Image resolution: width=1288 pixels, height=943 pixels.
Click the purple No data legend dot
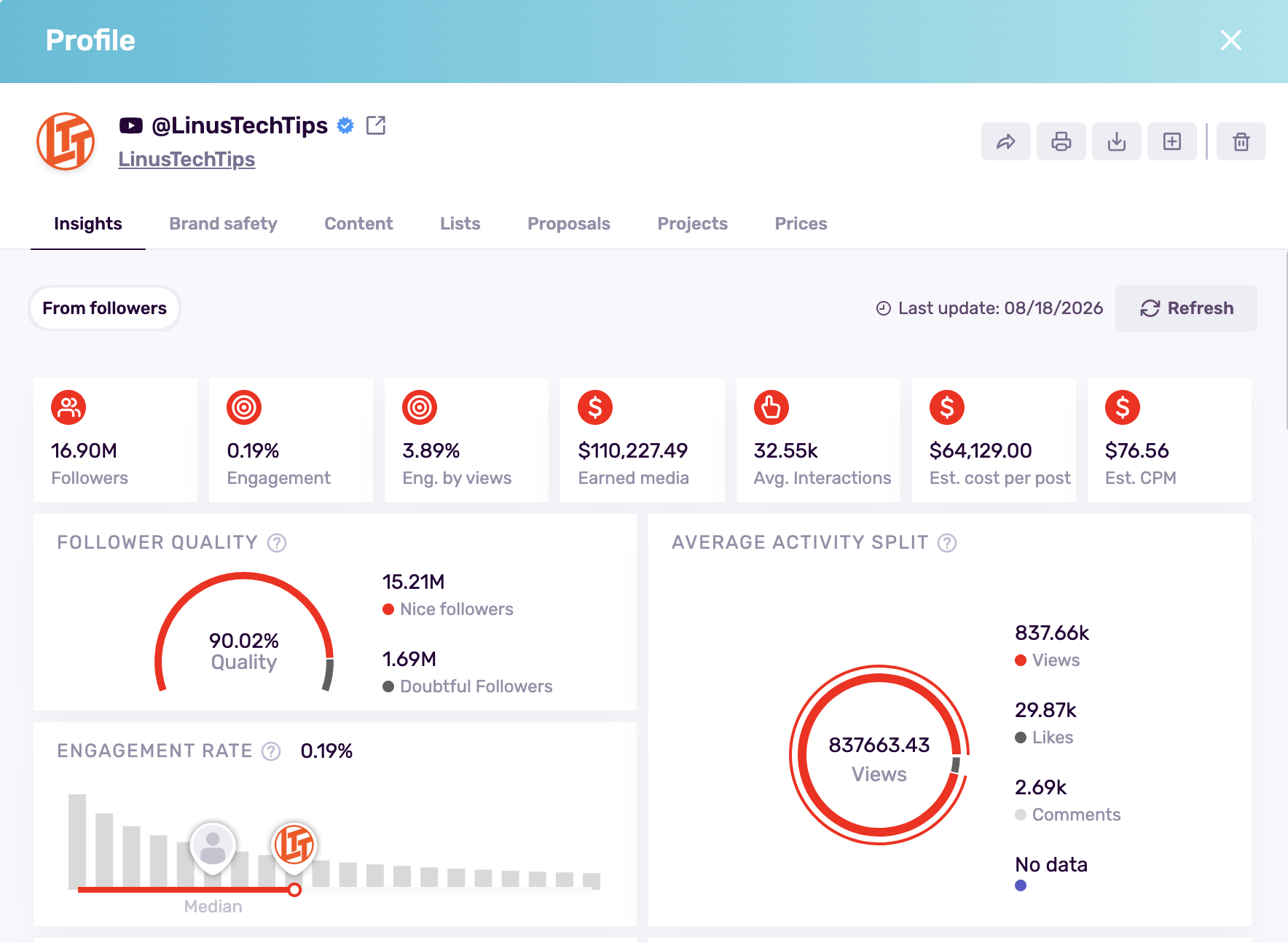[1021, 885]
